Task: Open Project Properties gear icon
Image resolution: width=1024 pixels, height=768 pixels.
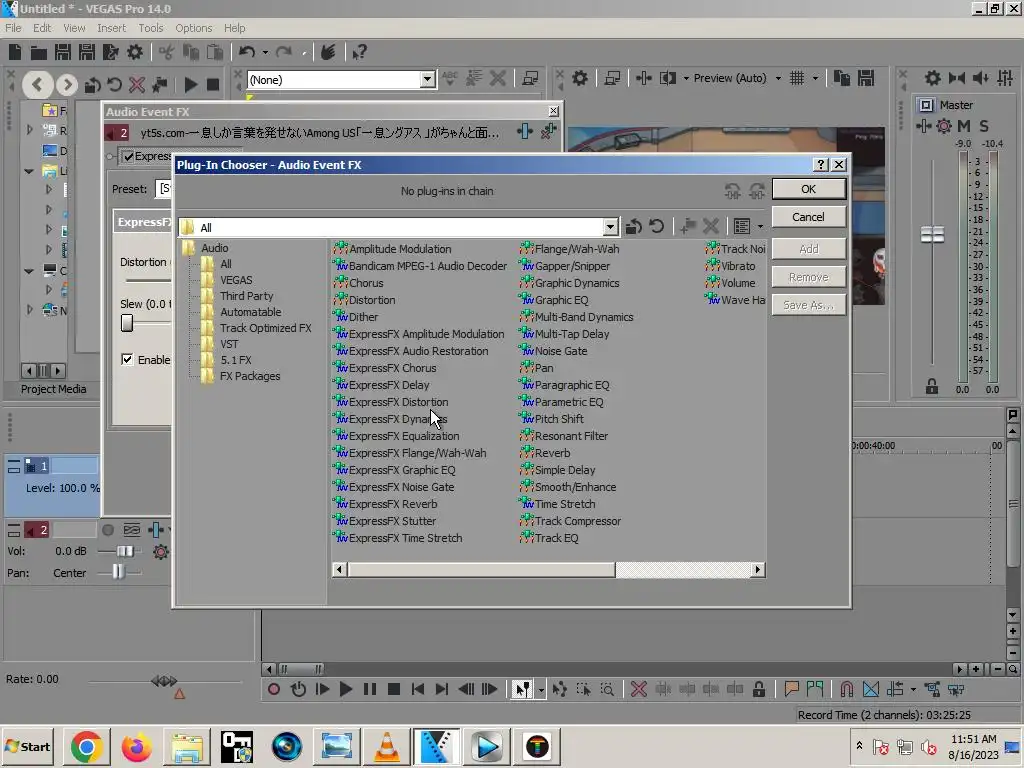Action: [x=135, y=52]
